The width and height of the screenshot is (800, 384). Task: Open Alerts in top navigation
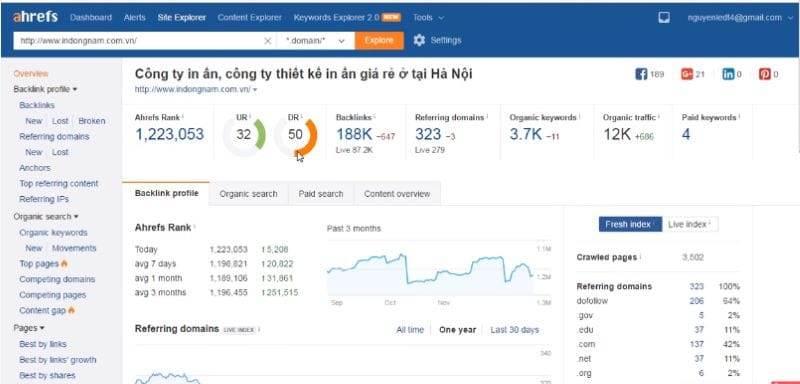tap(135, 17)
